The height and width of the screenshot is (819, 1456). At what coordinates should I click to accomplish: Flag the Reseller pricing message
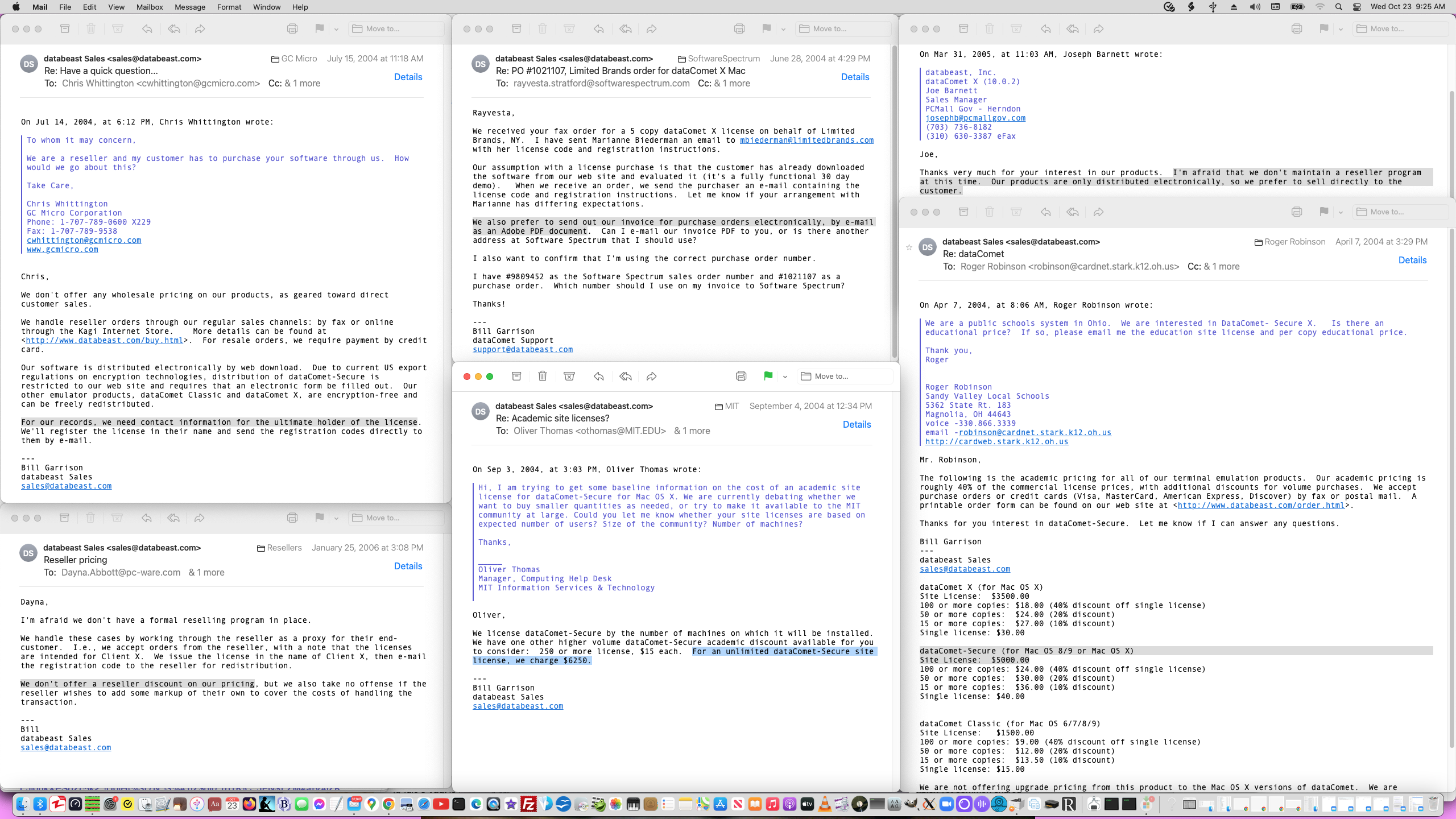click(x=320, y=518)
